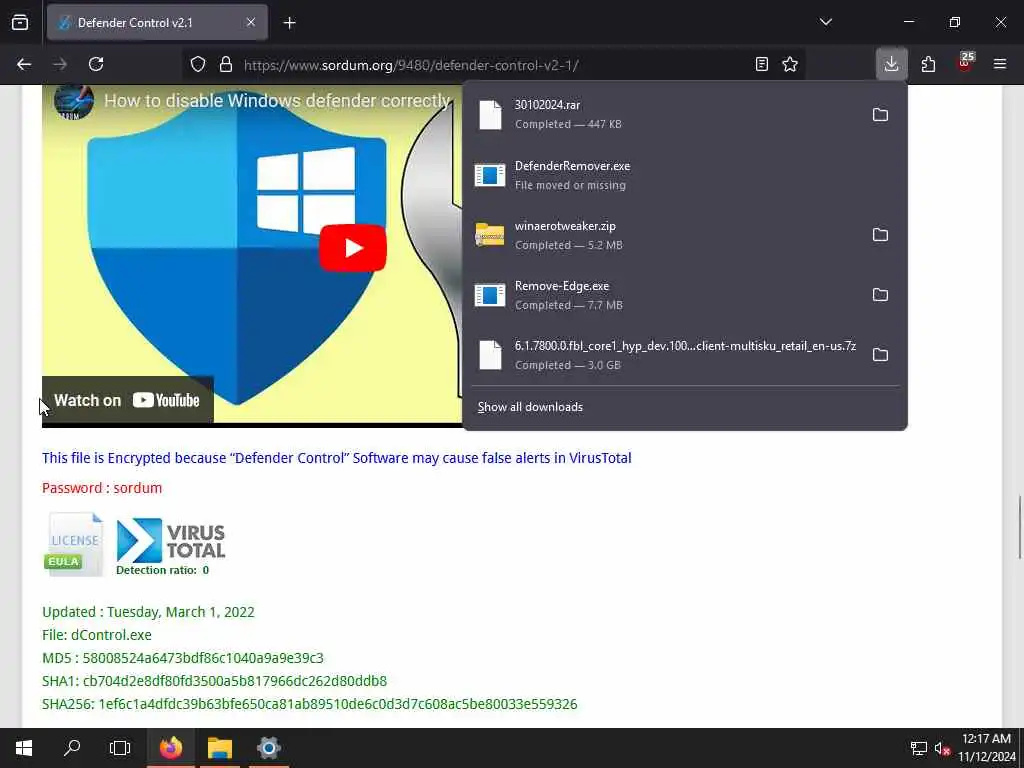The image size is (1024, 768).
Task: Open the Windows Start menu
Action: pyautogui.click(x=24, y=748)
